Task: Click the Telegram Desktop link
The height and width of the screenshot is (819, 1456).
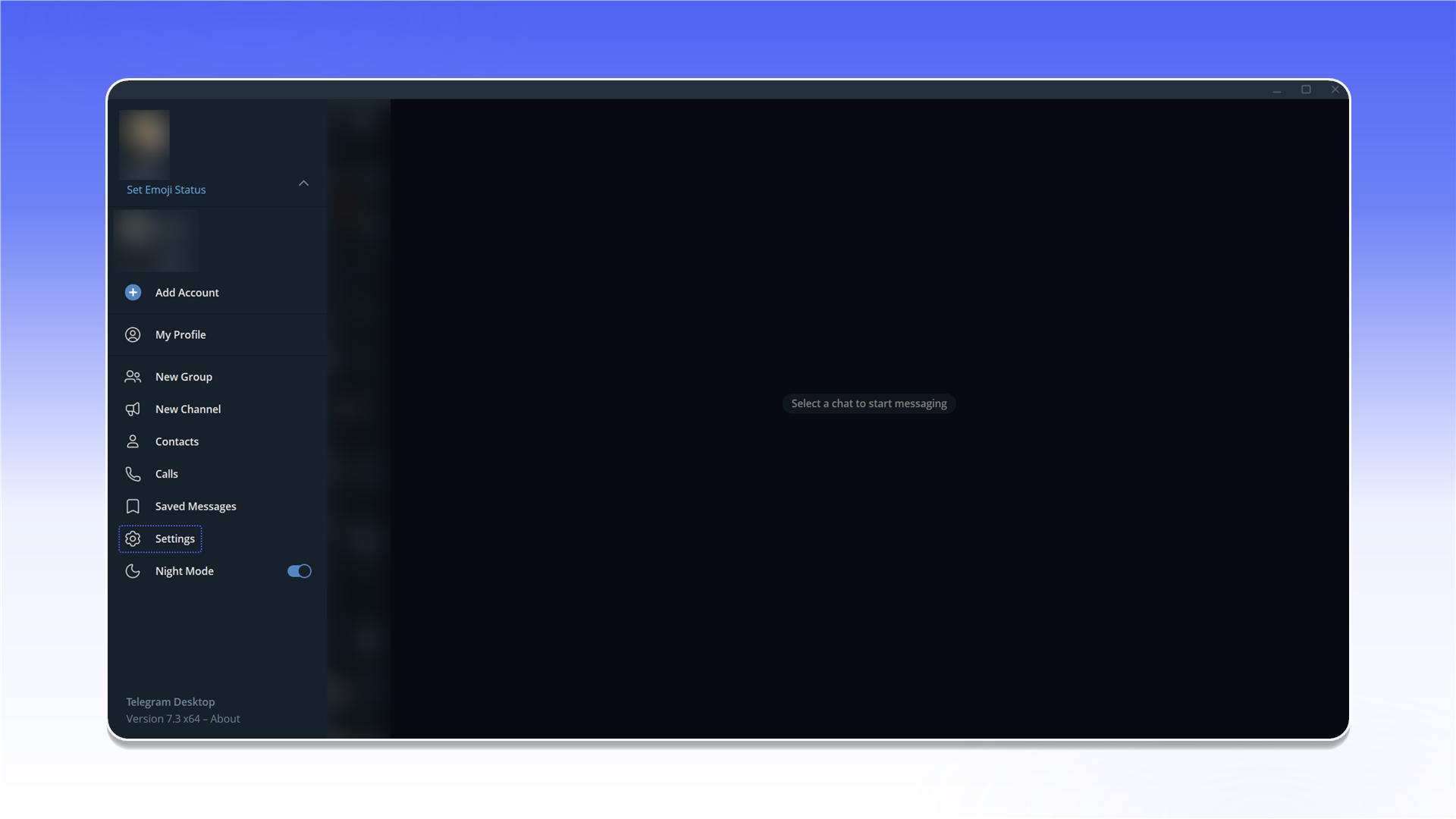Action: tap(170, 702)
